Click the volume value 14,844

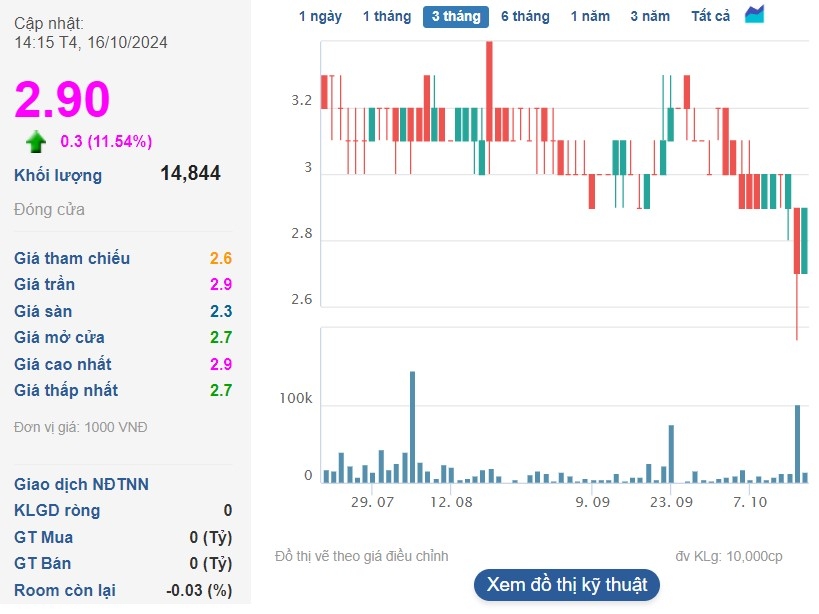[x=191, y=173]
